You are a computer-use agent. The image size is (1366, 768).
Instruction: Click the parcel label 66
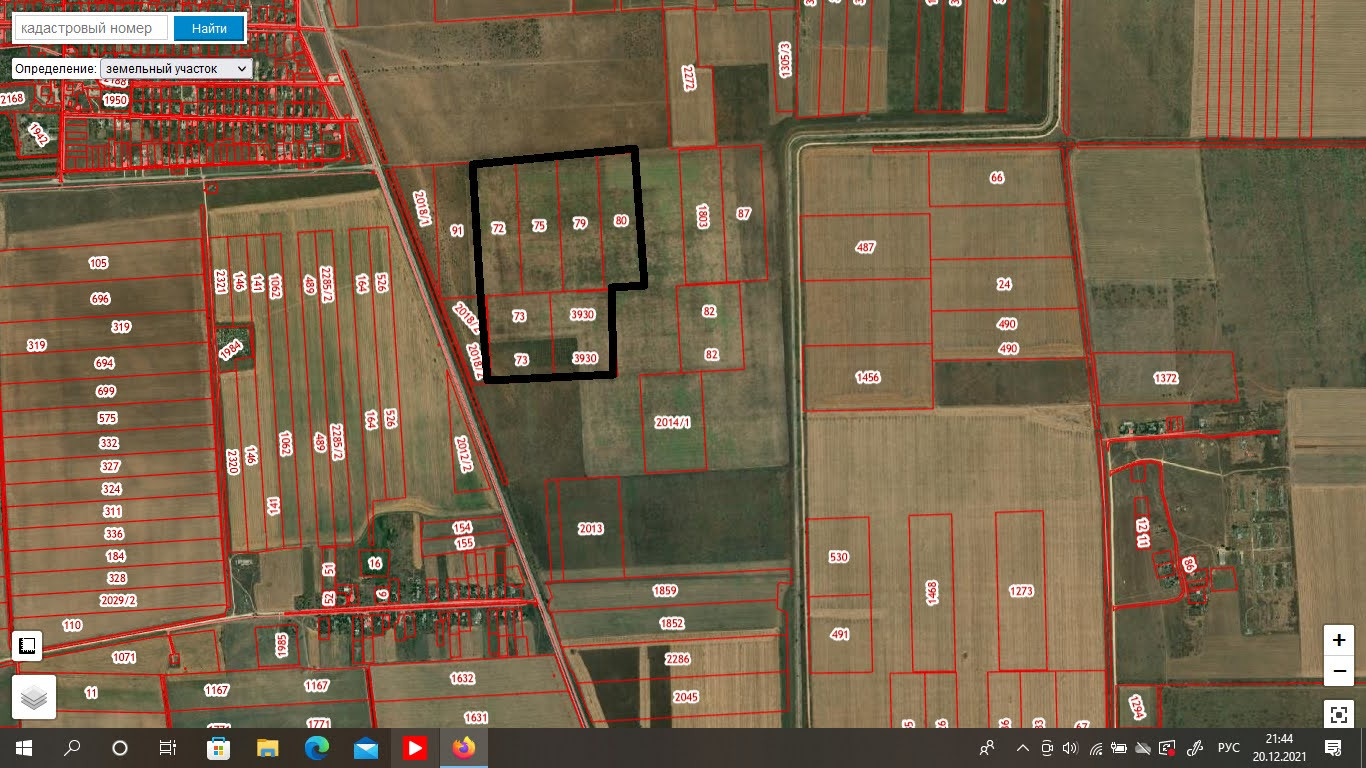[x=996, y=178]
